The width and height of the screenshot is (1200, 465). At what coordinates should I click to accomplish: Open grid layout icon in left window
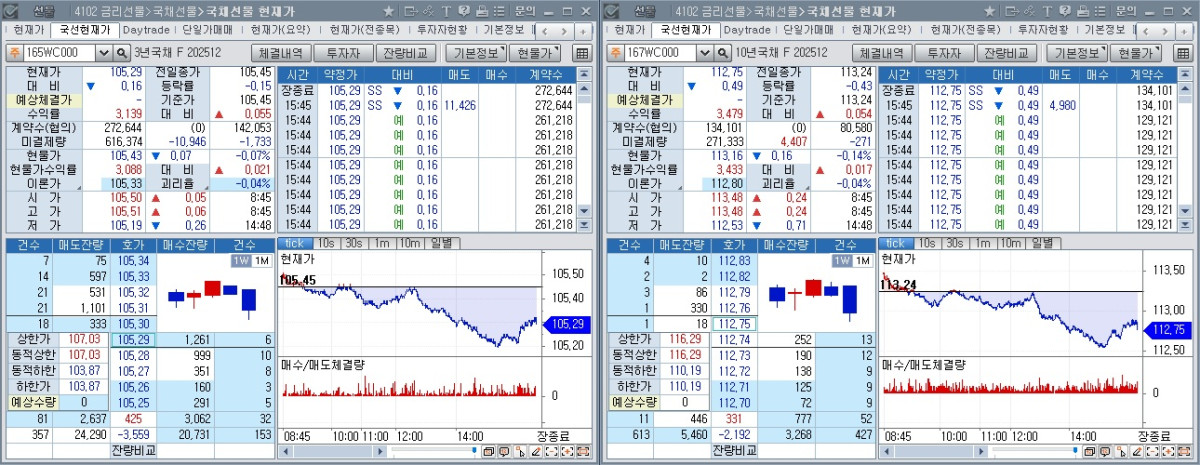(582, 53)
